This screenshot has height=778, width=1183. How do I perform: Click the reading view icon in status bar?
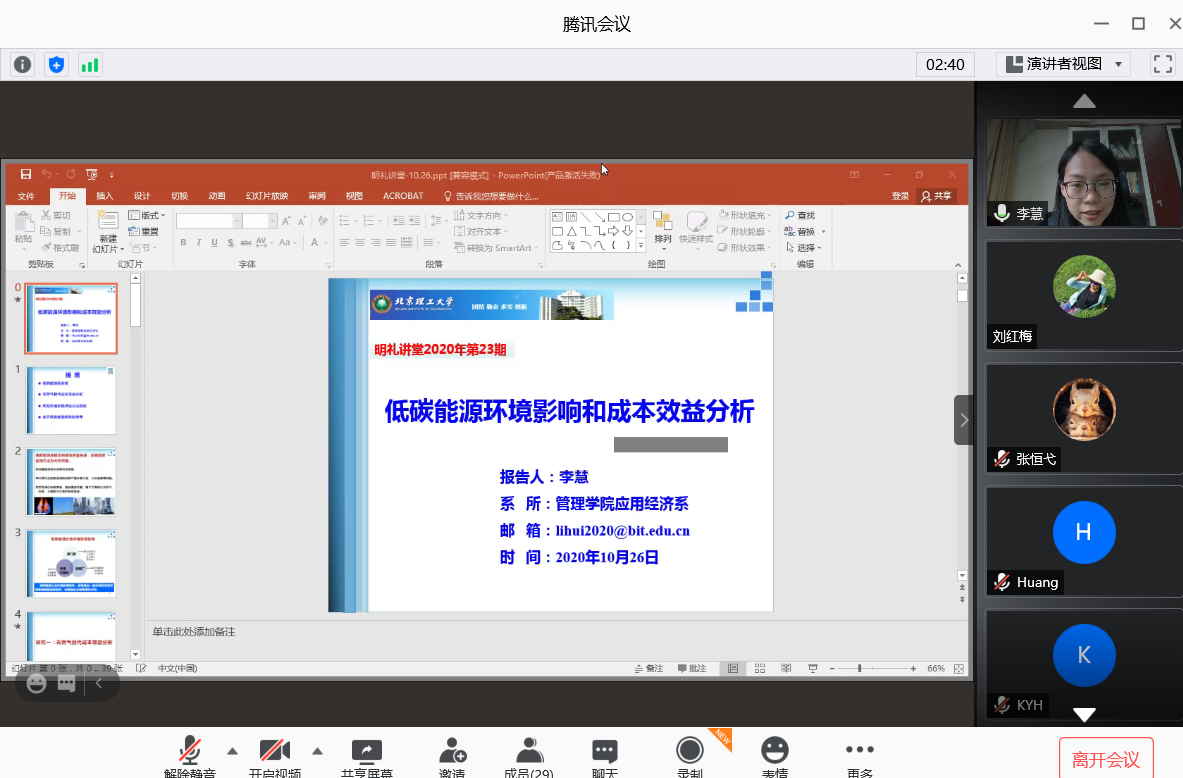[x=786, y=669]
